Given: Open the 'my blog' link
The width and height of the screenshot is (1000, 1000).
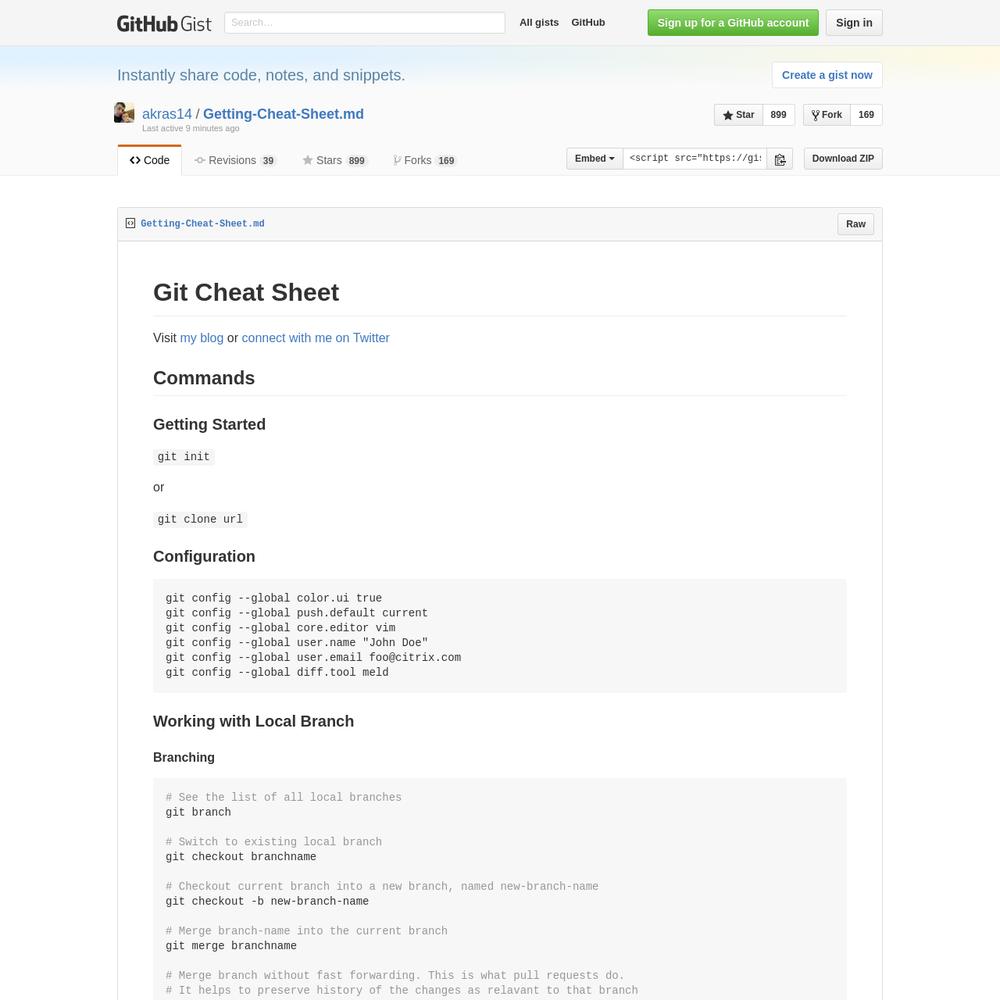Looking at the screenshot, I should click(x=201, y=338).
